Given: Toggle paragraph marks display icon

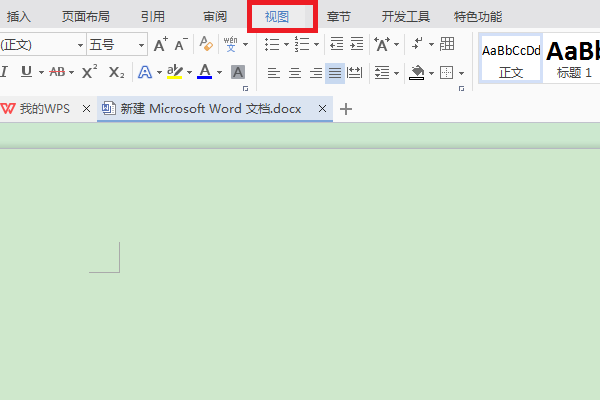Looking at the screenshot, I should point(417,44).
